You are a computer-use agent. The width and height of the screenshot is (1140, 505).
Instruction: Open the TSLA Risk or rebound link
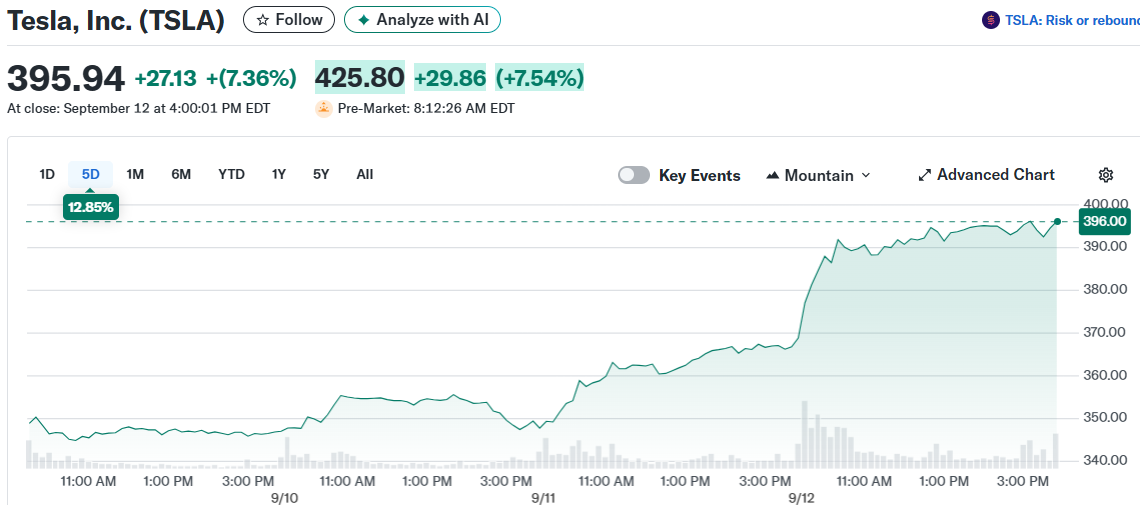pos(1072,20)
